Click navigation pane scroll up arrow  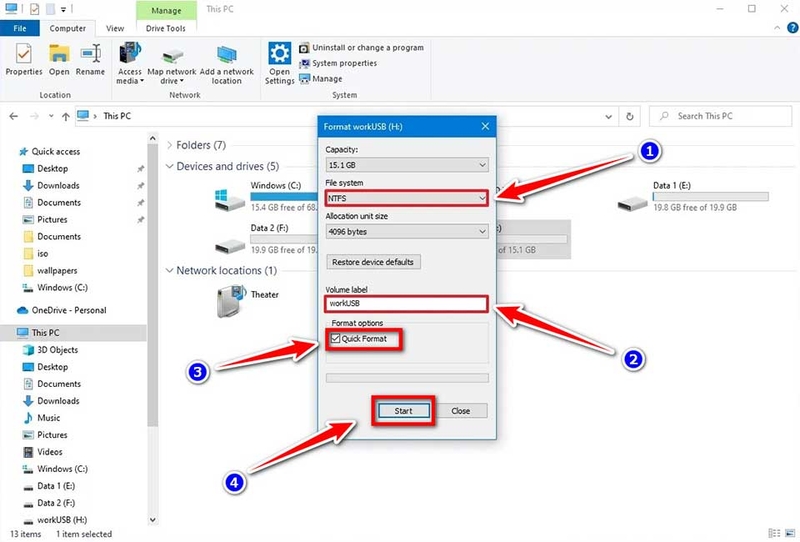point(153,138)
